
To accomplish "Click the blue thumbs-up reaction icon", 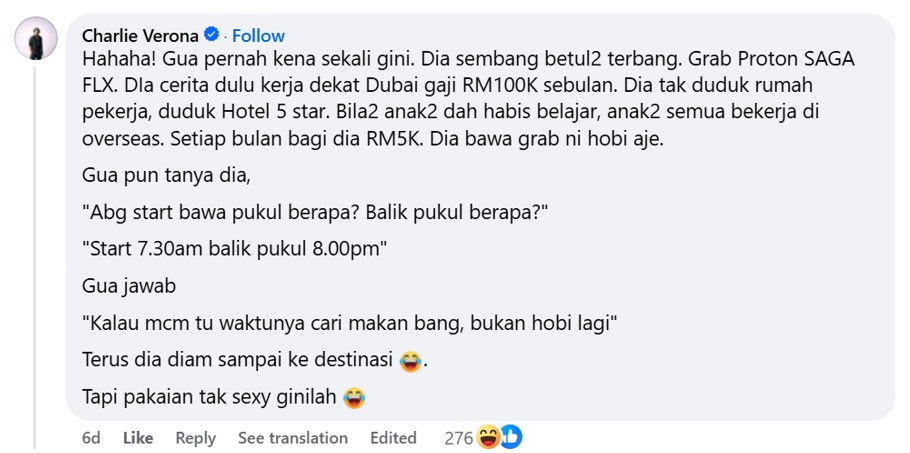I will 511,437.
